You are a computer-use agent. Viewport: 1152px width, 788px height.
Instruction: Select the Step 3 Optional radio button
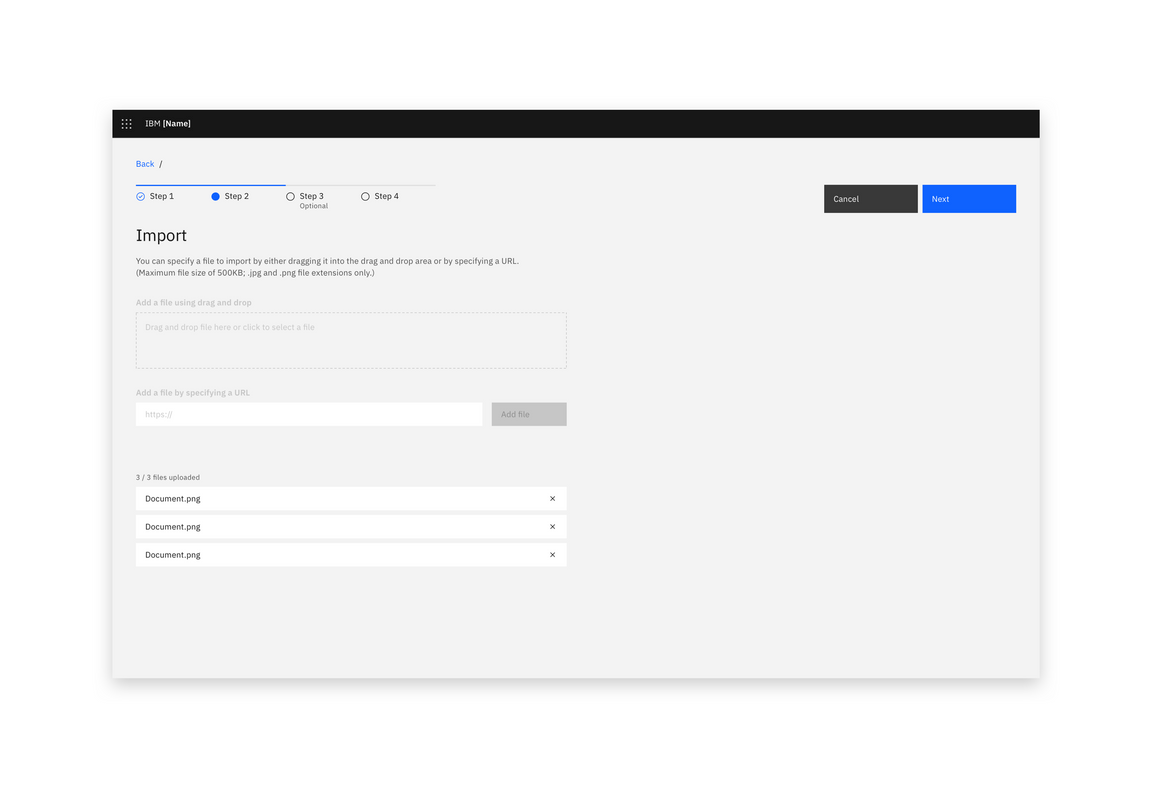(290, 196)
